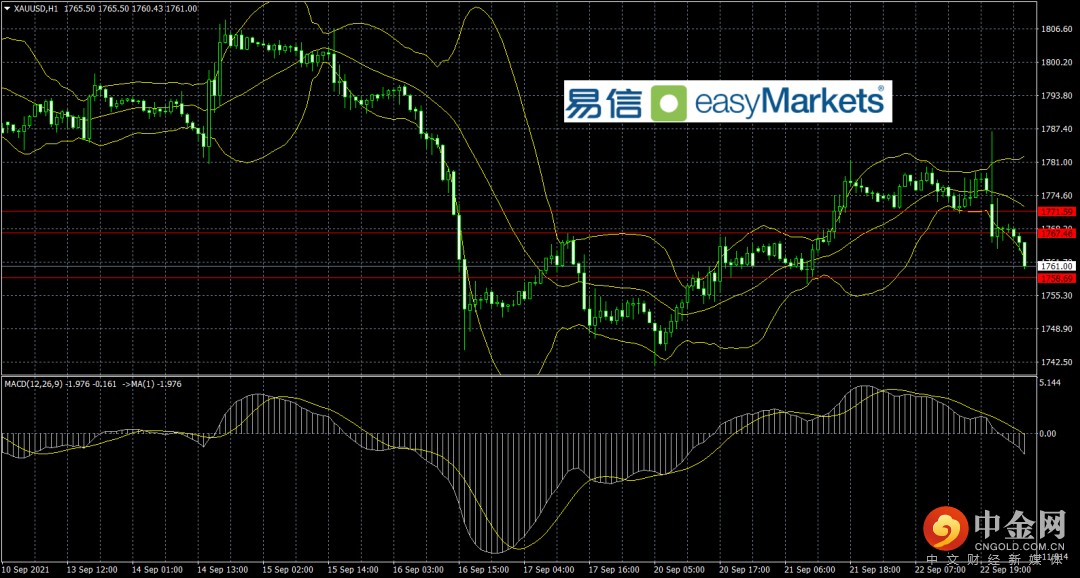Click the 1793.80 price axis label
The height and width of the screenshot is (578, 1080).
1057,96
